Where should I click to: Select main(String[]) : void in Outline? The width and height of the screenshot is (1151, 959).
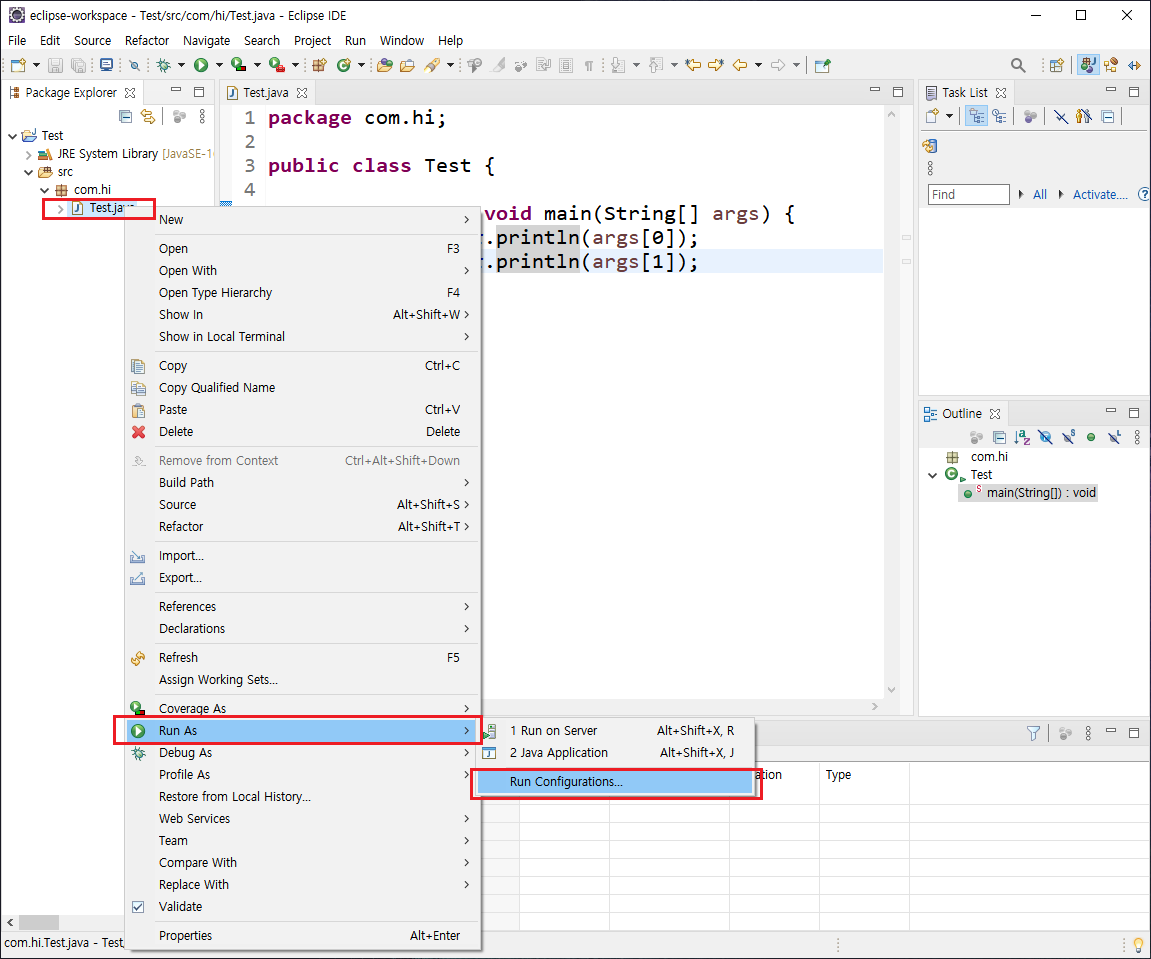(1030, 493)
